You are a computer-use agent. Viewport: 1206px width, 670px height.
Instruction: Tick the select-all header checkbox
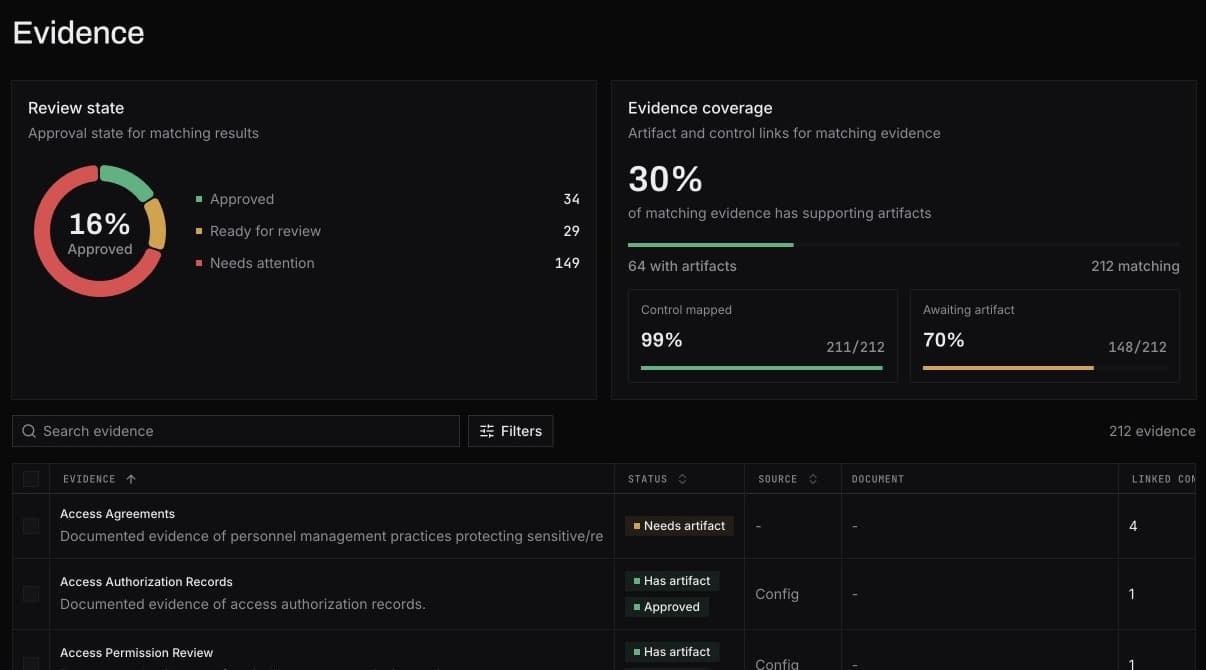point(31,479)
